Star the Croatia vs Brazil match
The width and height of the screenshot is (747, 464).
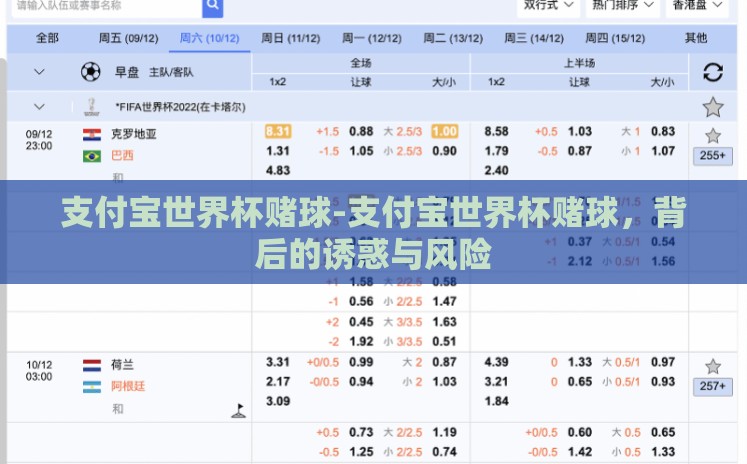pos(713,136)
